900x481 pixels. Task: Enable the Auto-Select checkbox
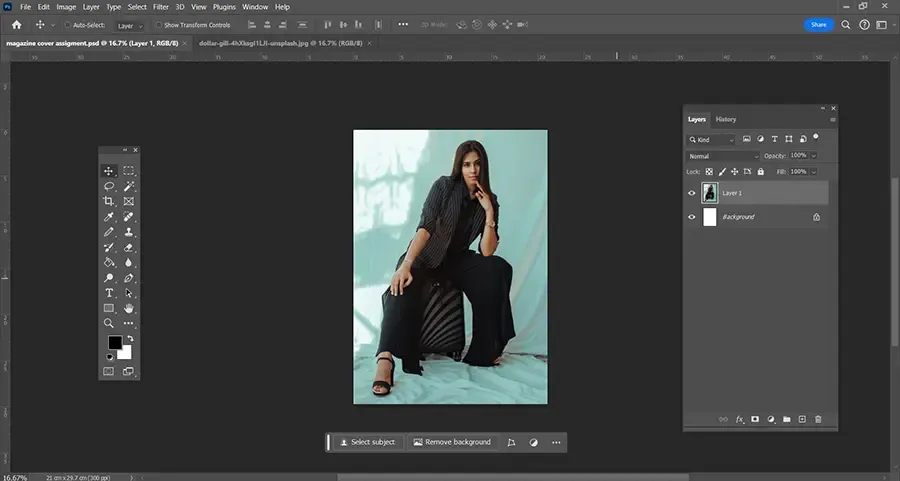(67, 25)
